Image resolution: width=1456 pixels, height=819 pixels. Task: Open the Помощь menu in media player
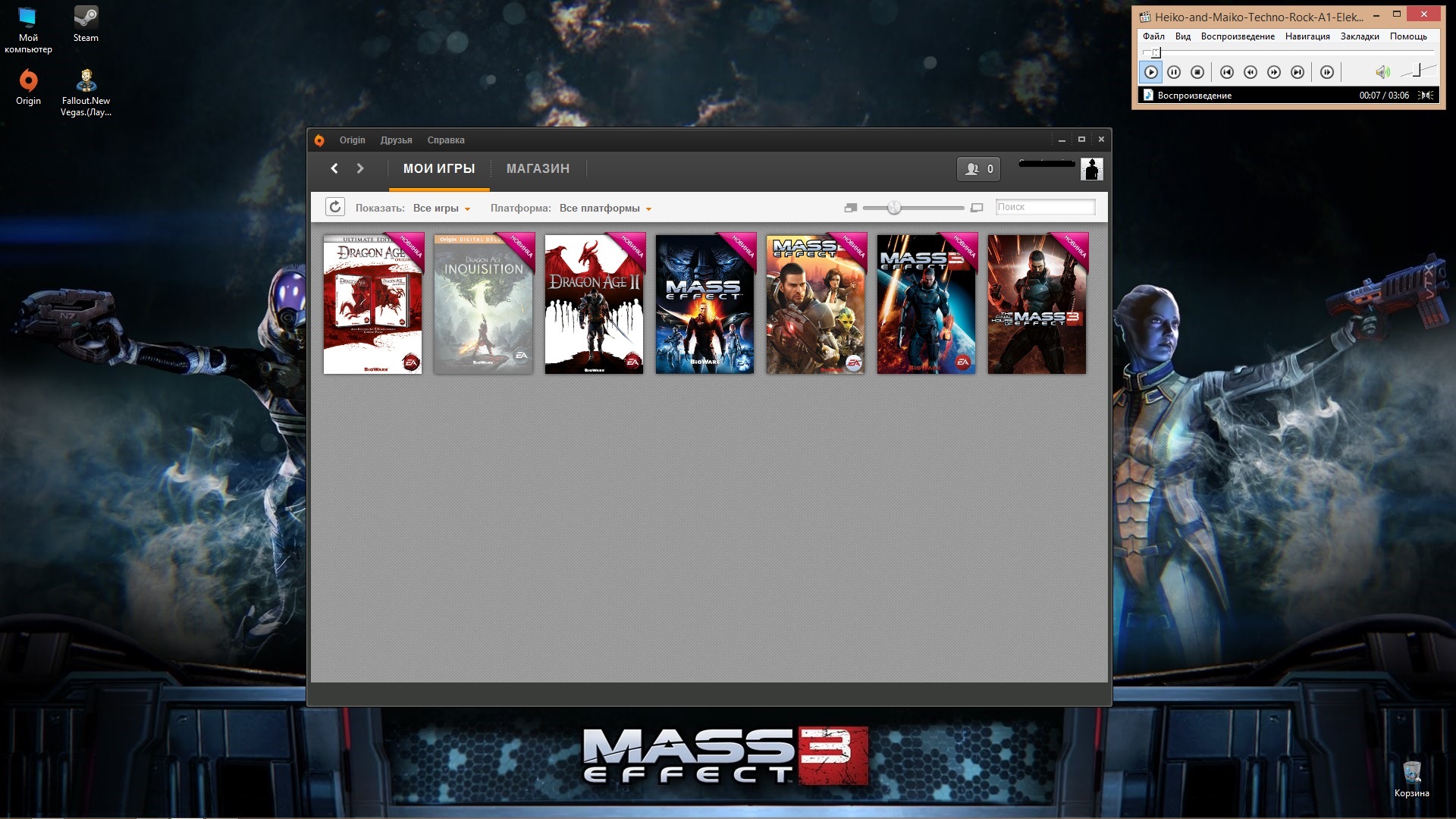(1408, 36)
